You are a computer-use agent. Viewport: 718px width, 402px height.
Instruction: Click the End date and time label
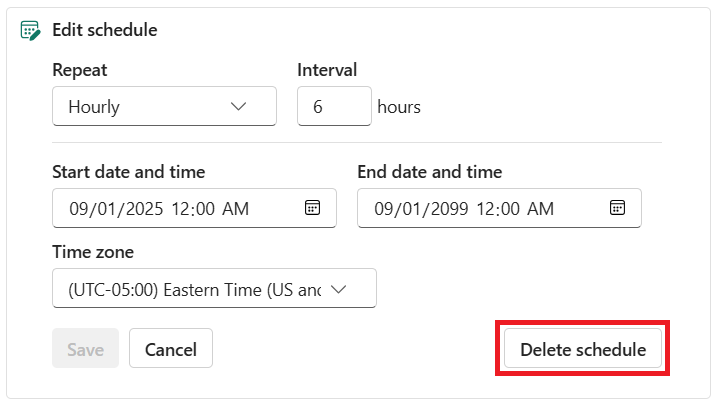(429, 172)
